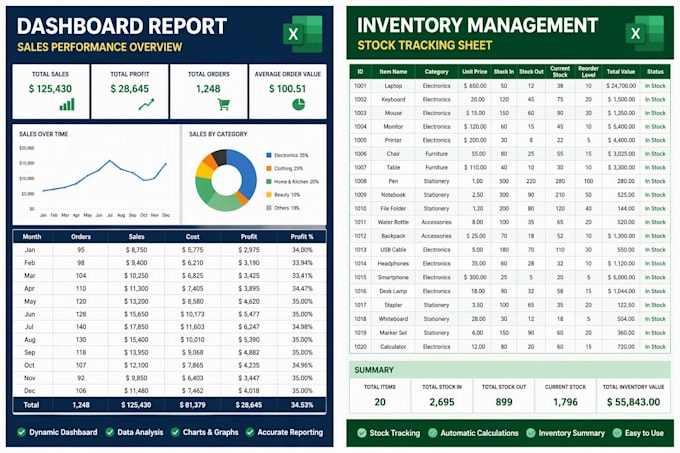Click the checkmark beside Accurate Reporting
Image resolution: width=680 pixels, height=453 pixels.
click(x=250, y=432)
